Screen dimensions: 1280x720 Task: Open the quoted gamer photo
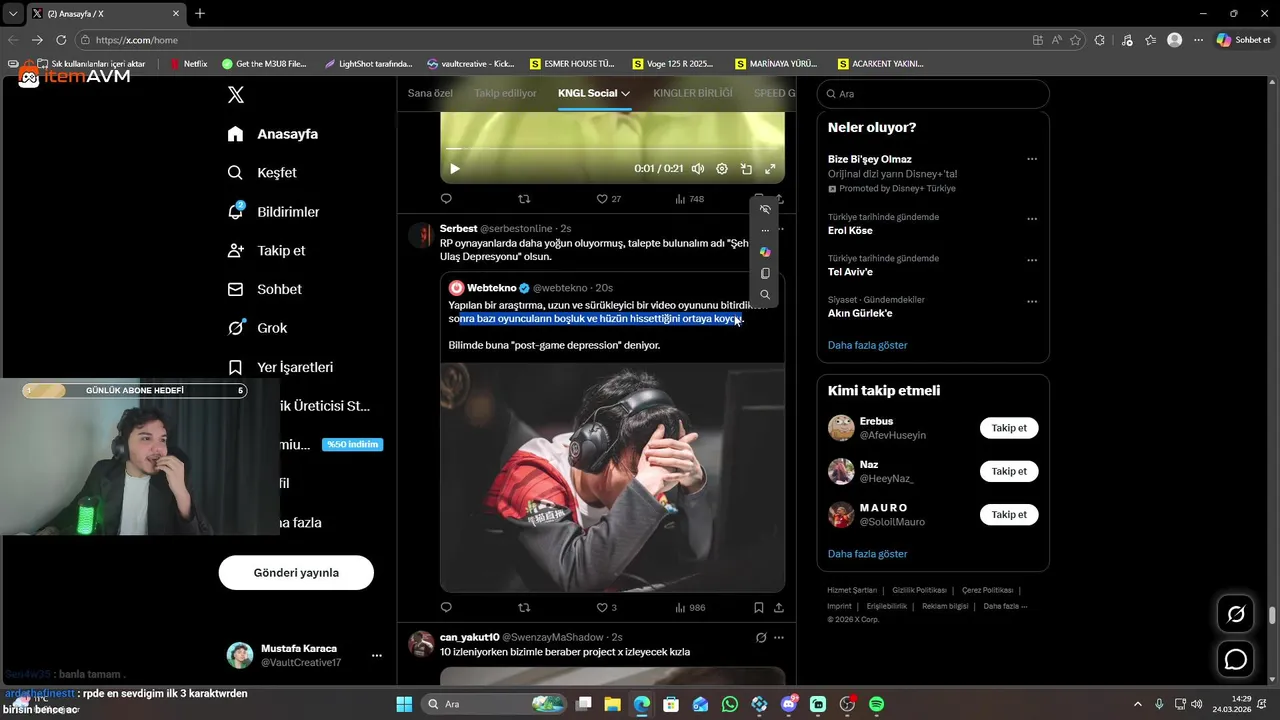(612, 477)
